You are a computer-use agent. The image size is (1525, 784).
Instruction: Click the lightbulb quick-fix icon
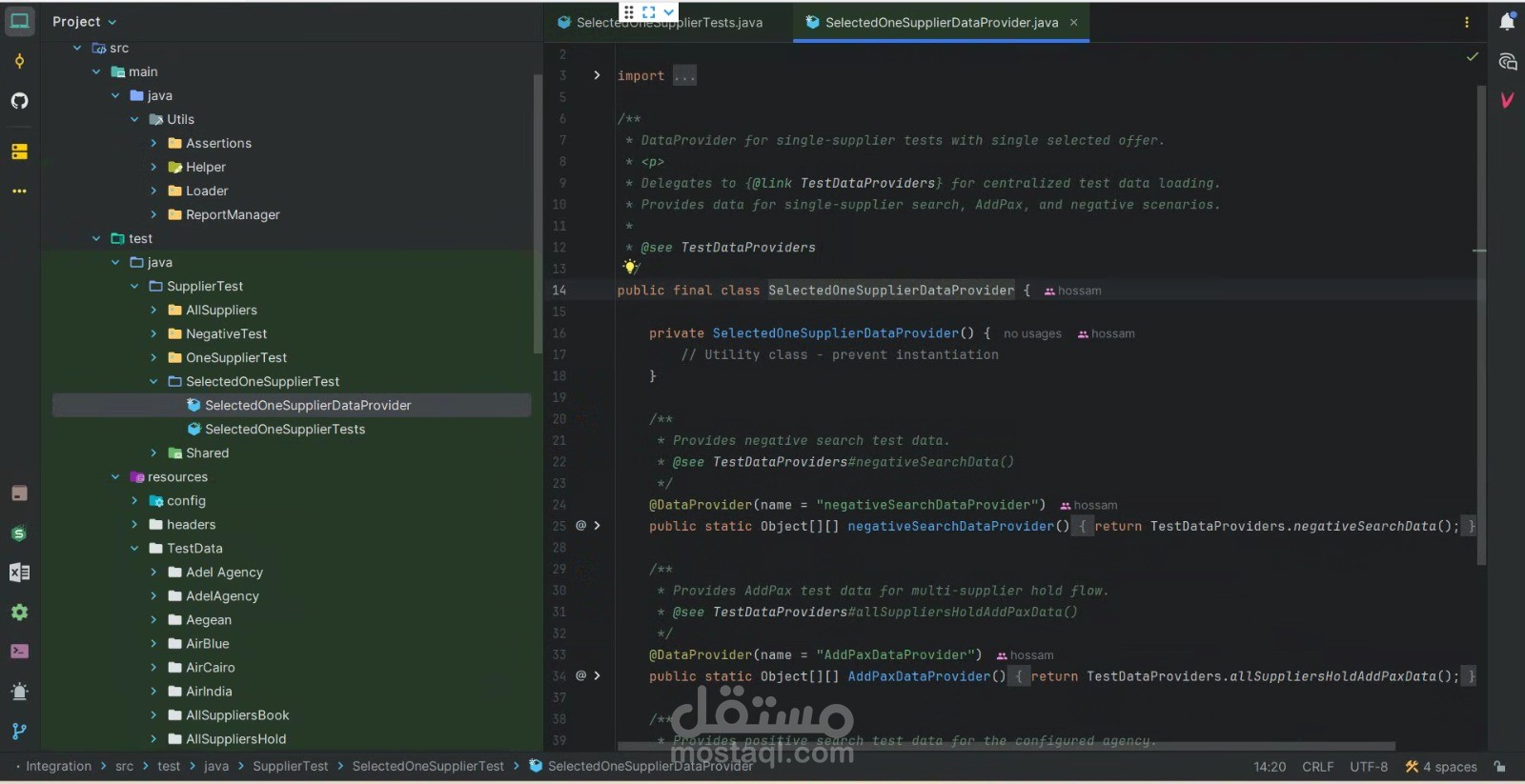[630, 268]
